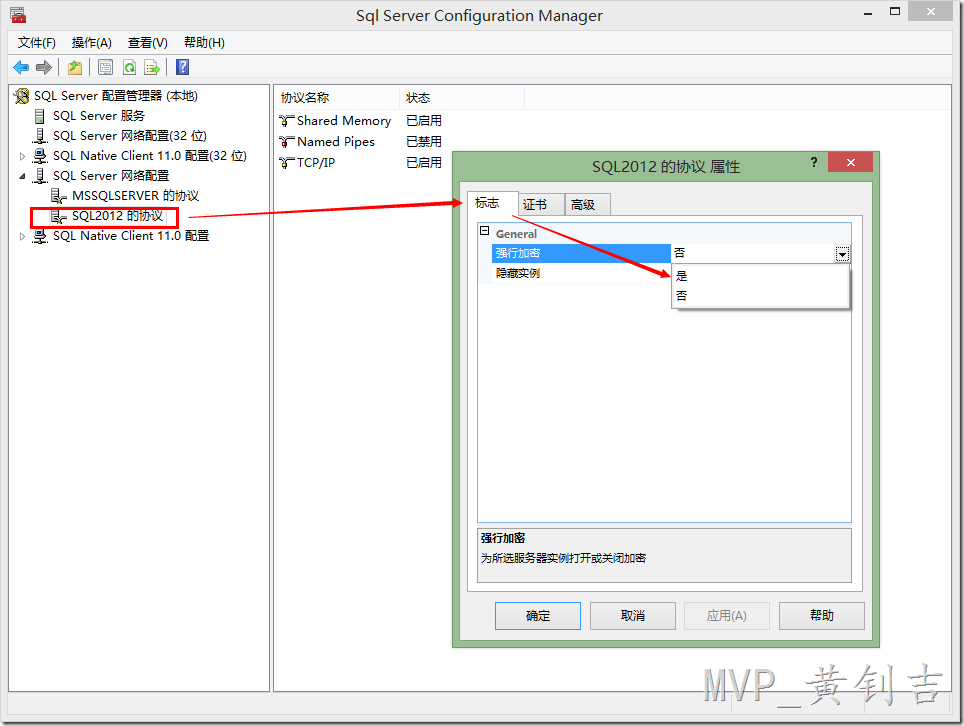Select the 隐藏实例 property row

[x=581, y=273]
